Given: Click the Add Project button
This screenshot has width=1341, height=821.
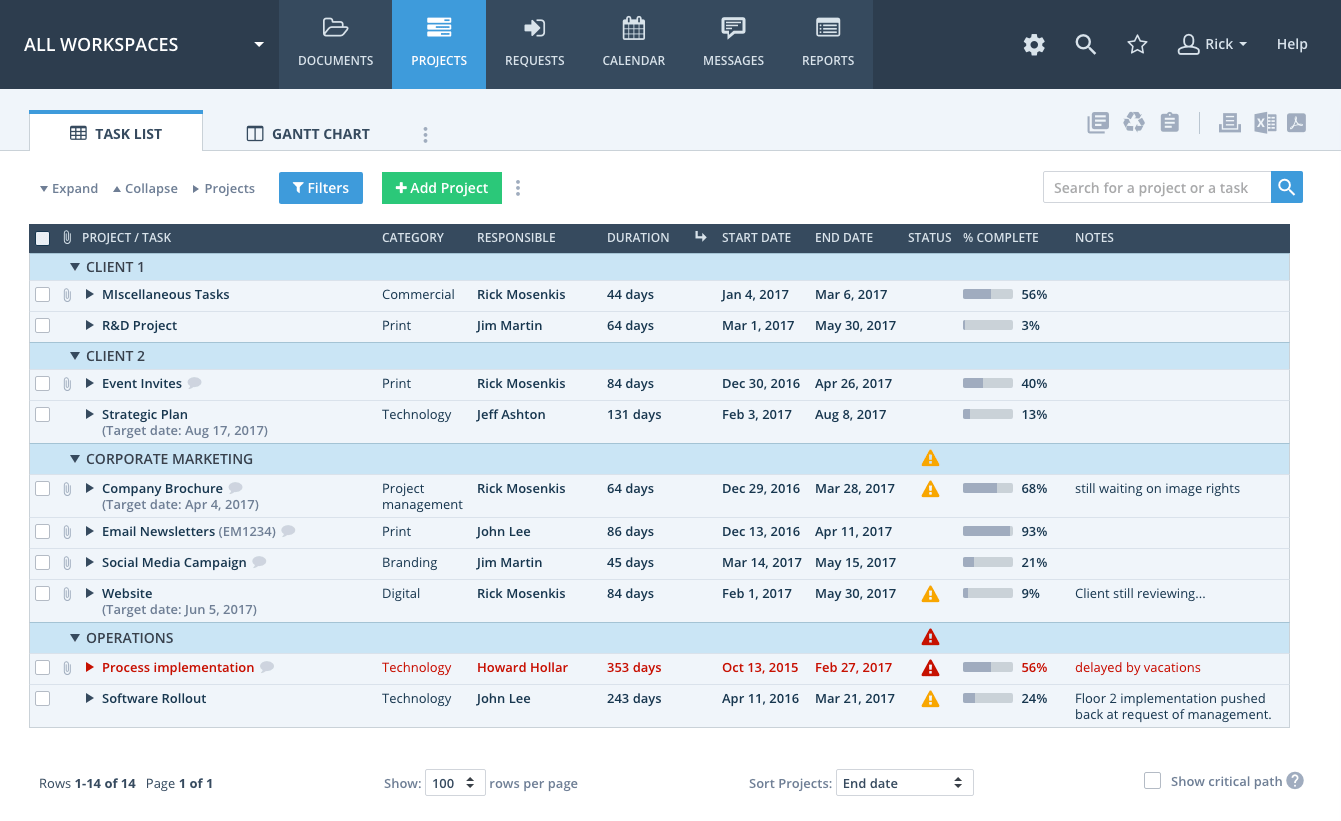Looking at the screenshot, I should (x=441, y=188).
